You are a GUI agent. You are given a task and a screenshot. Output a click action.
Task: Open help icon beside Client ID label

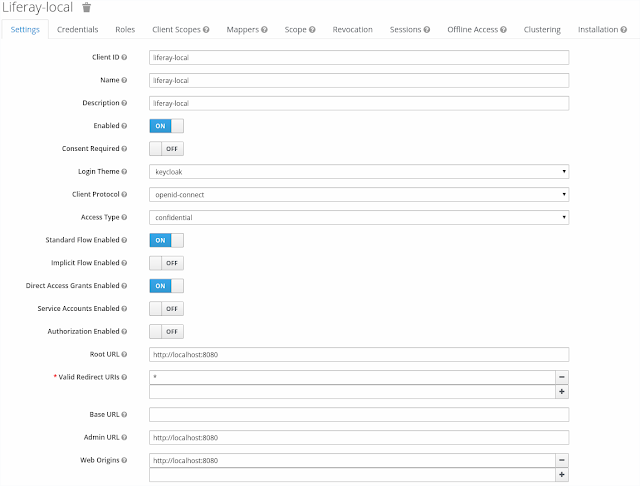[x=124, y=57]
